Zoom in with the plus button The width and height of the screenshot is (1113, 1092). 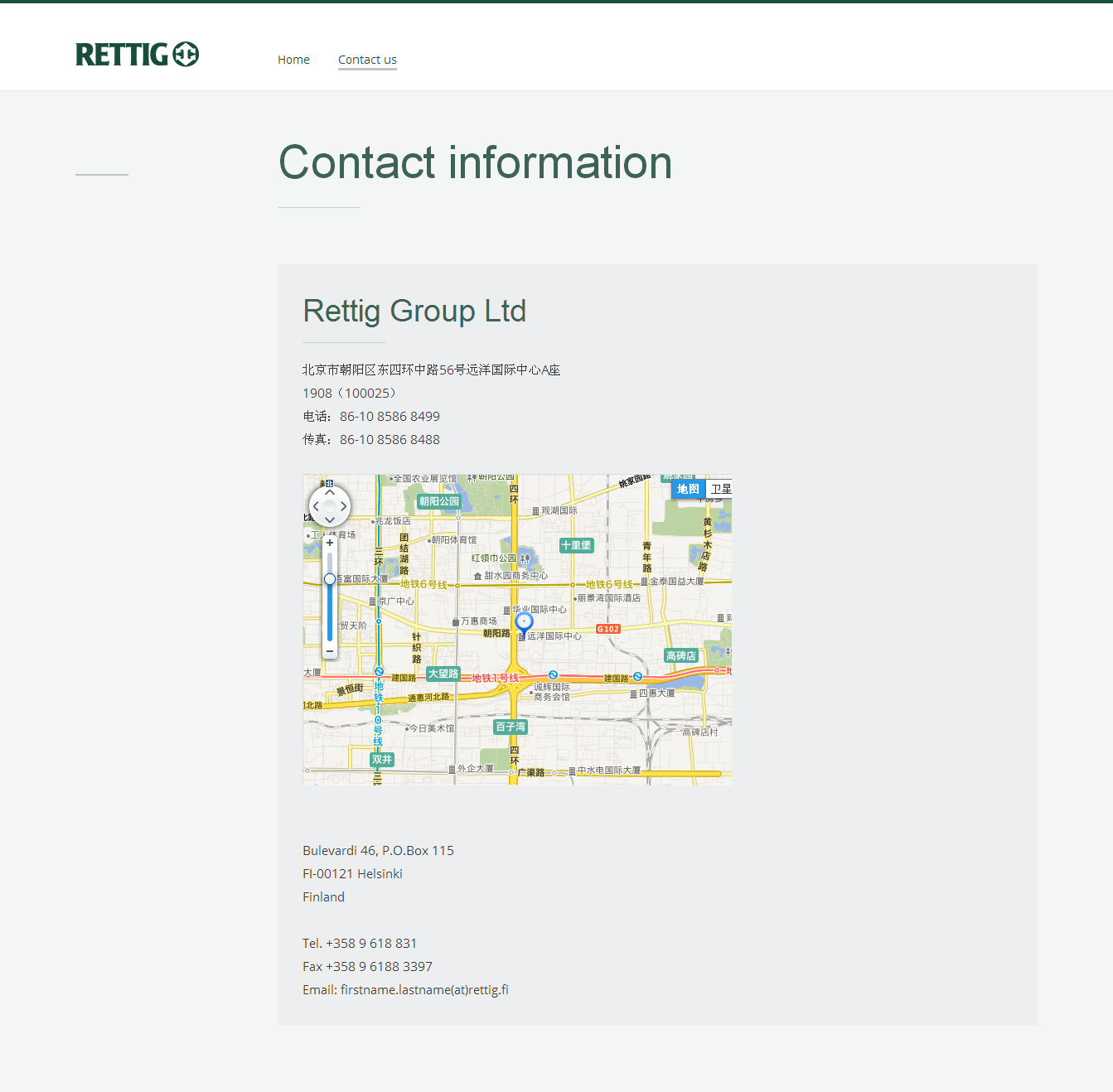330,543
